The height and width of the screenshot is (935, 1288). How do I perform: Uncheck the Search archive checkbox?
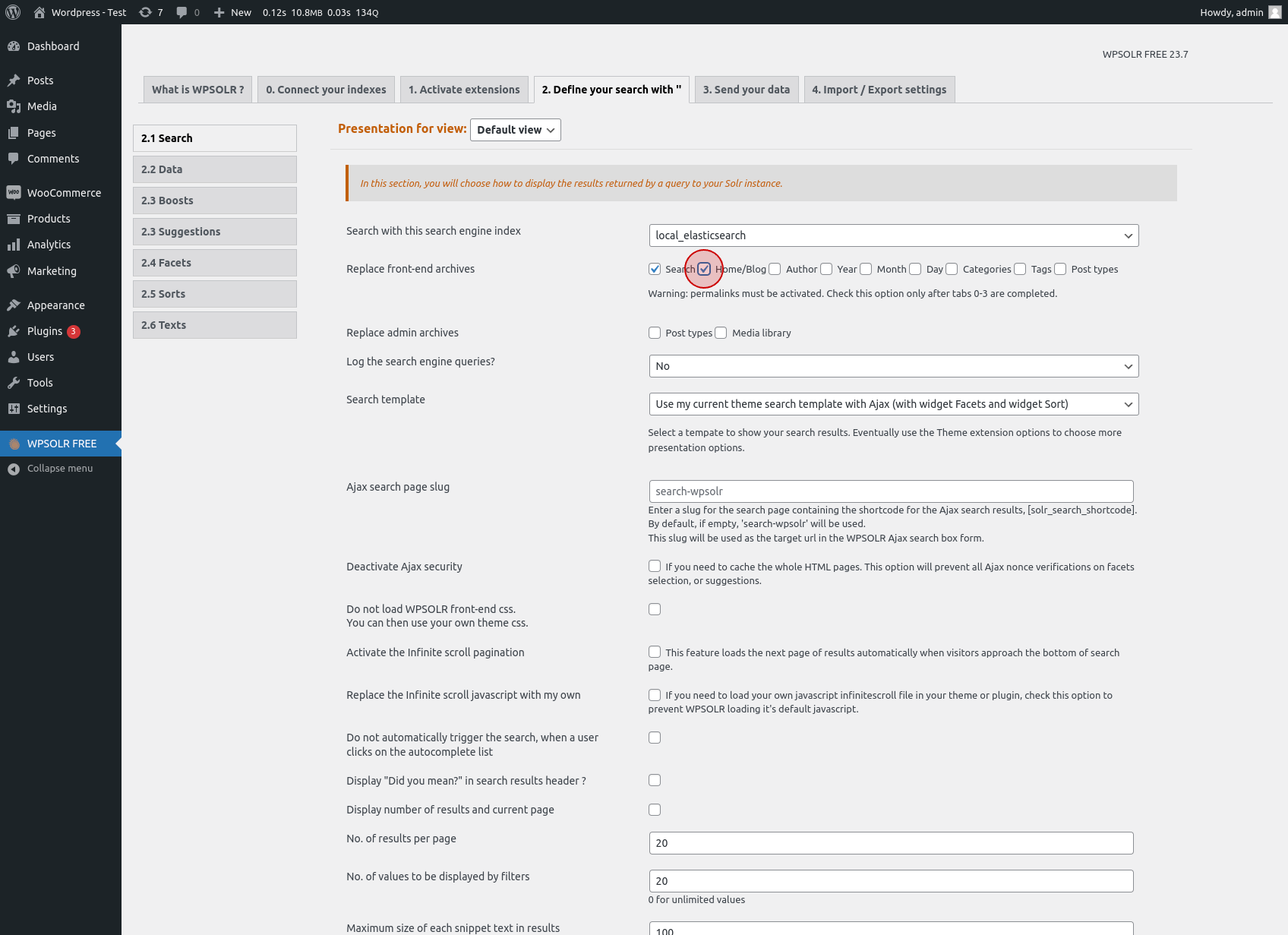655,269
